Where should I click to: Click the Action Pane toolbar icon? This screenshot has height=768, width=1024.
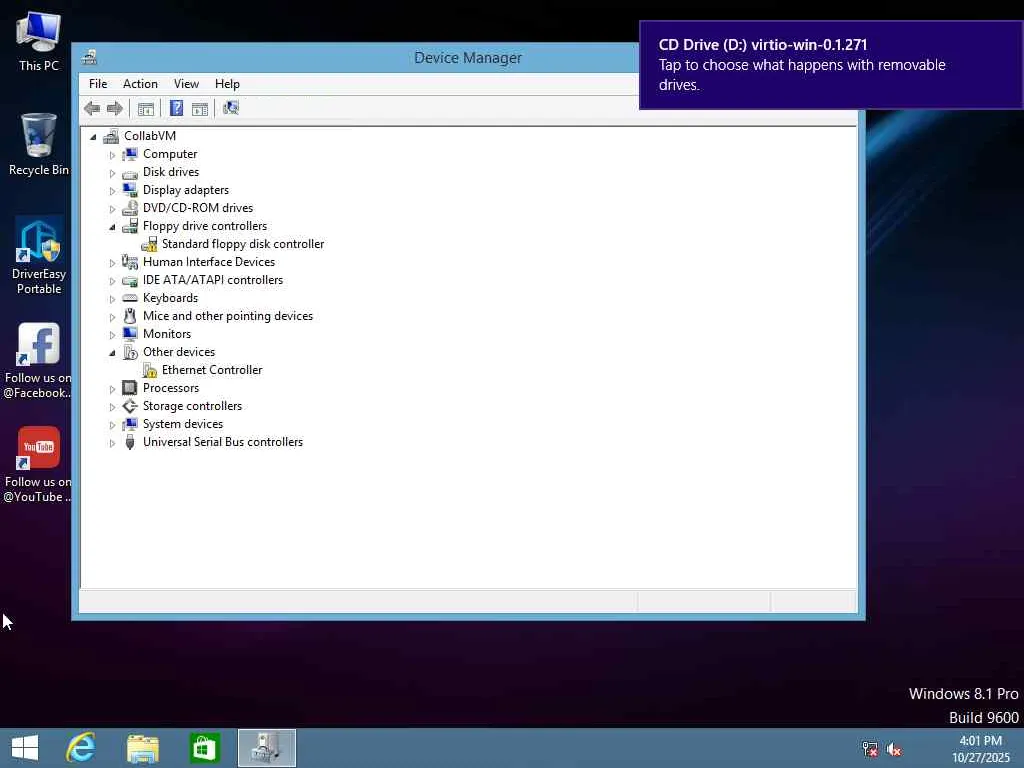(x=200, y=108)
